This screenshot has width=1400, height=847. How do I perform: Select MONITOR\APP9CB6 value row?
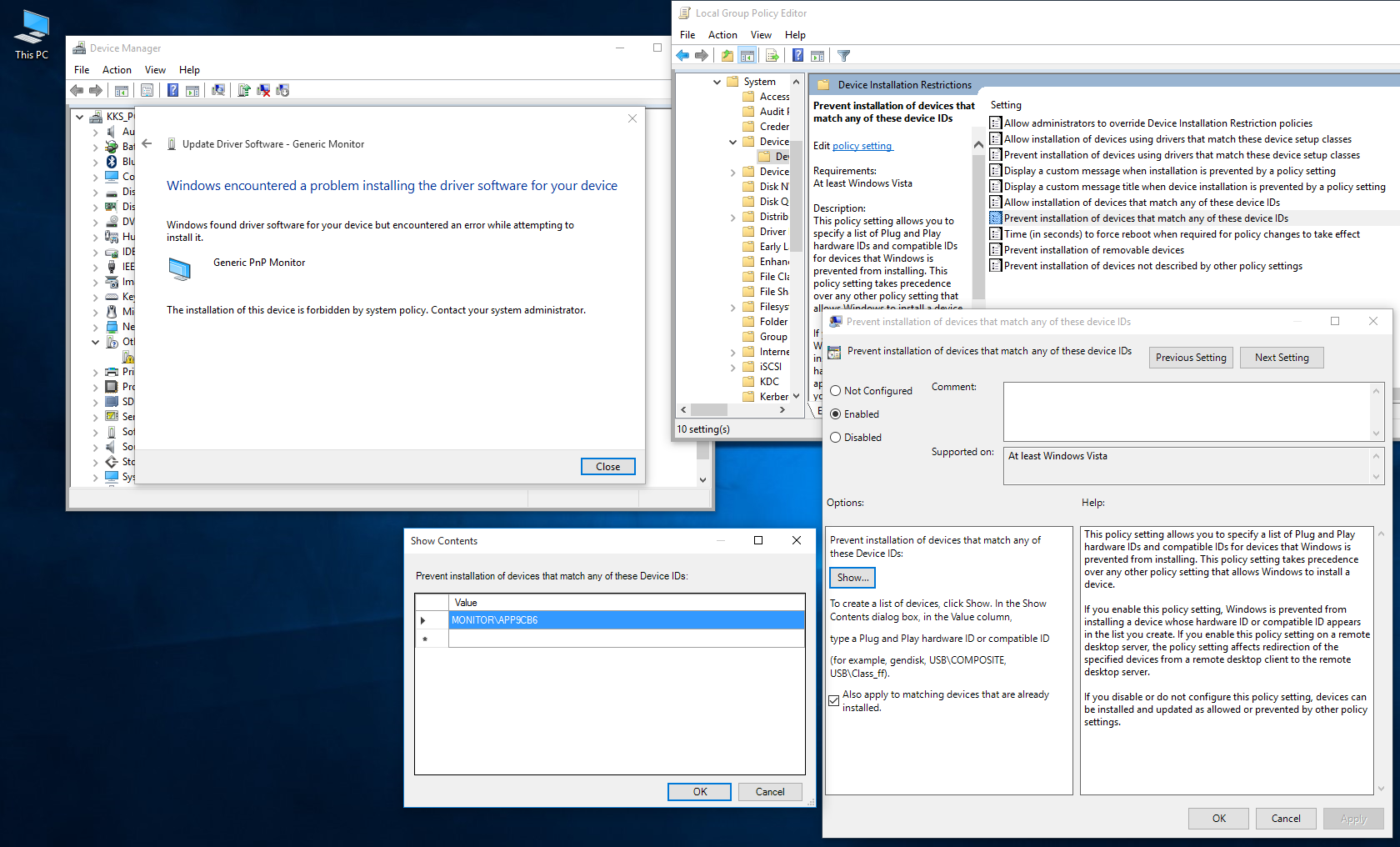[626, 620]
